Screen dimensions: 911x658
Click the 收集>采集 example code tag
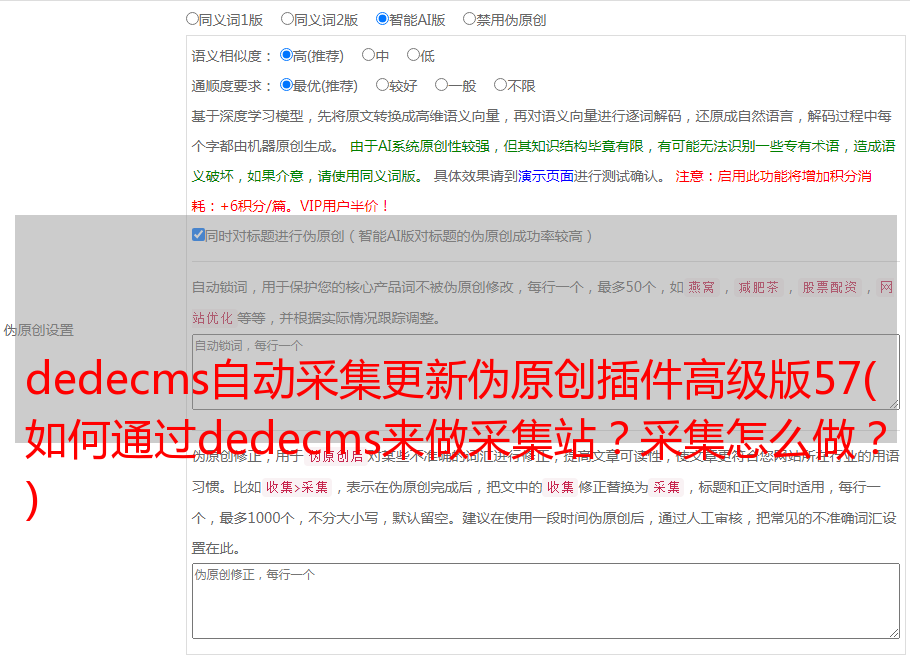297,487
